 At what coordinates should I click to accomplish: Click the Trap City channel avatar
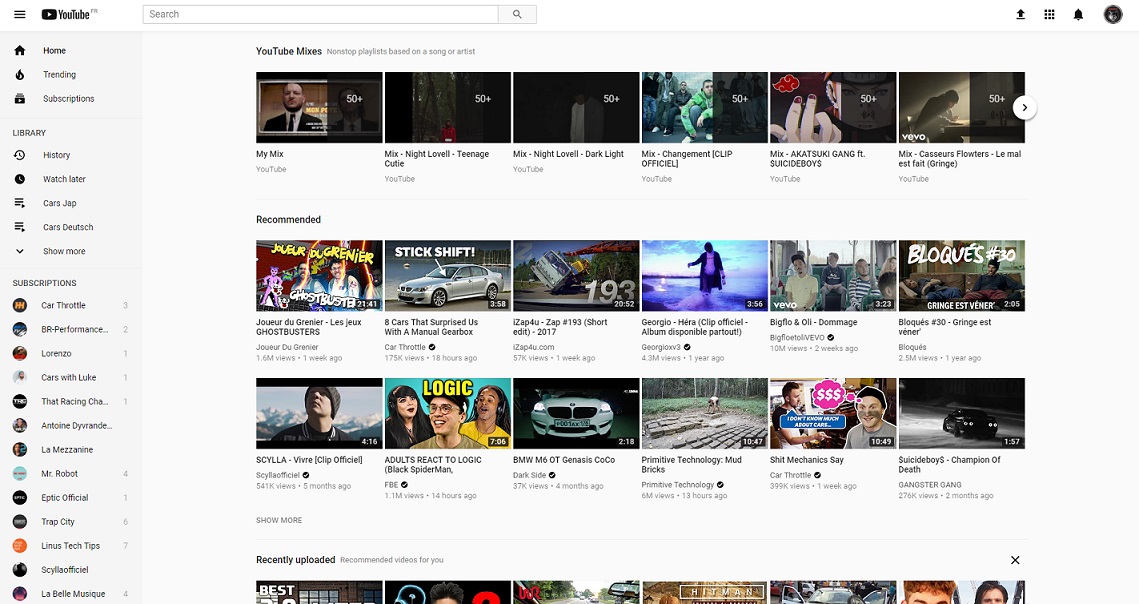pos(20,521)
